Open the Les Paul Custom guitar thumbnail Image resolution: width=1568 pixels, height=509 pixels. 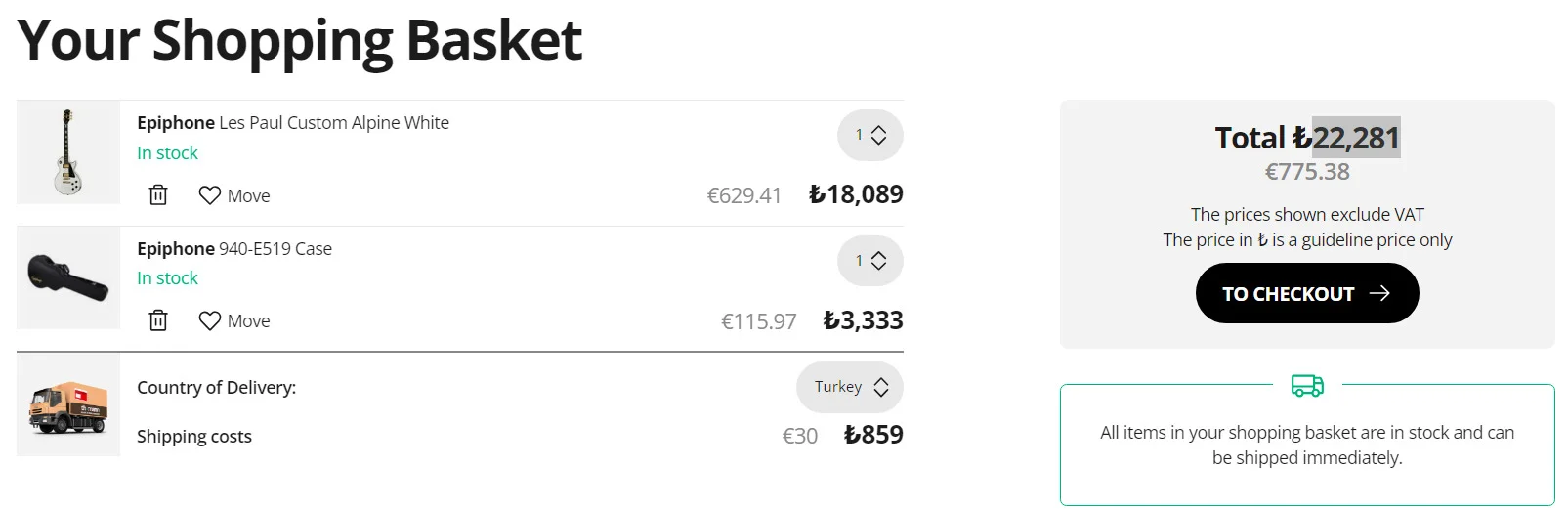click(x=68, y=152)
